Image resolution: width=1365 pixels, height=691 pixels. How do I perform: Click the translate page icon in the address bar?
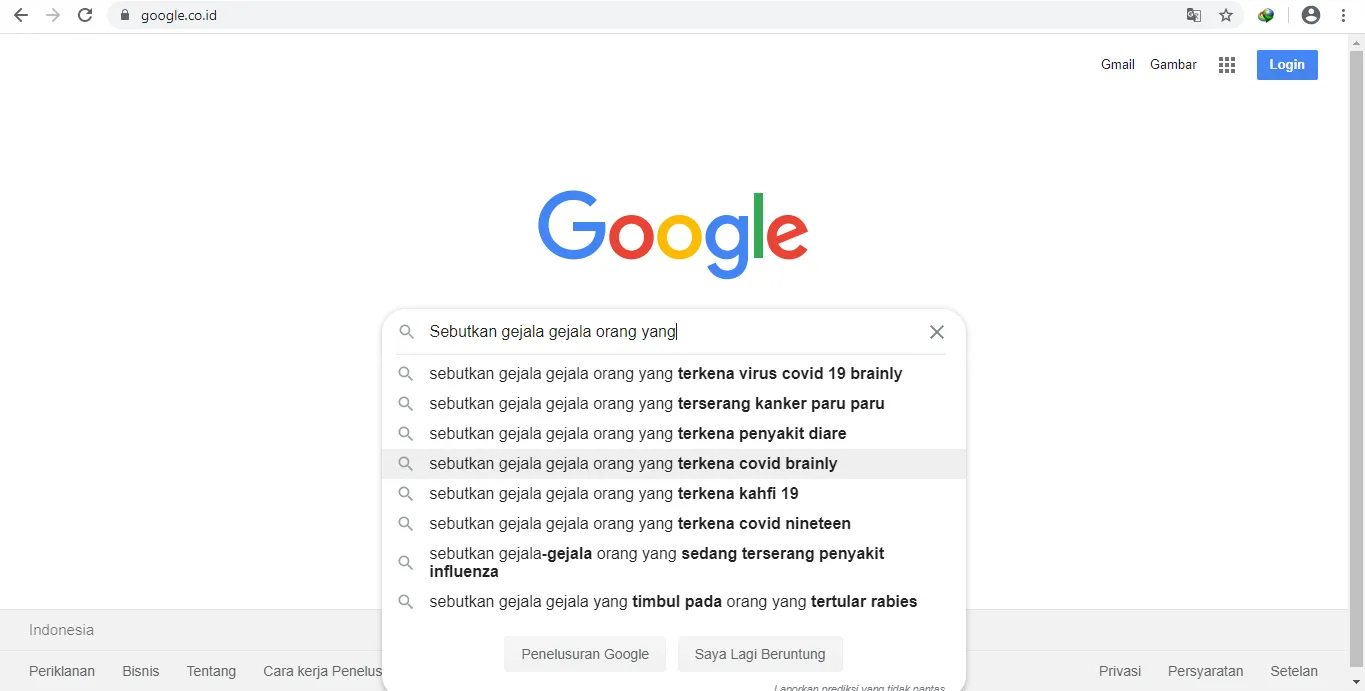tap(1194, 15)
